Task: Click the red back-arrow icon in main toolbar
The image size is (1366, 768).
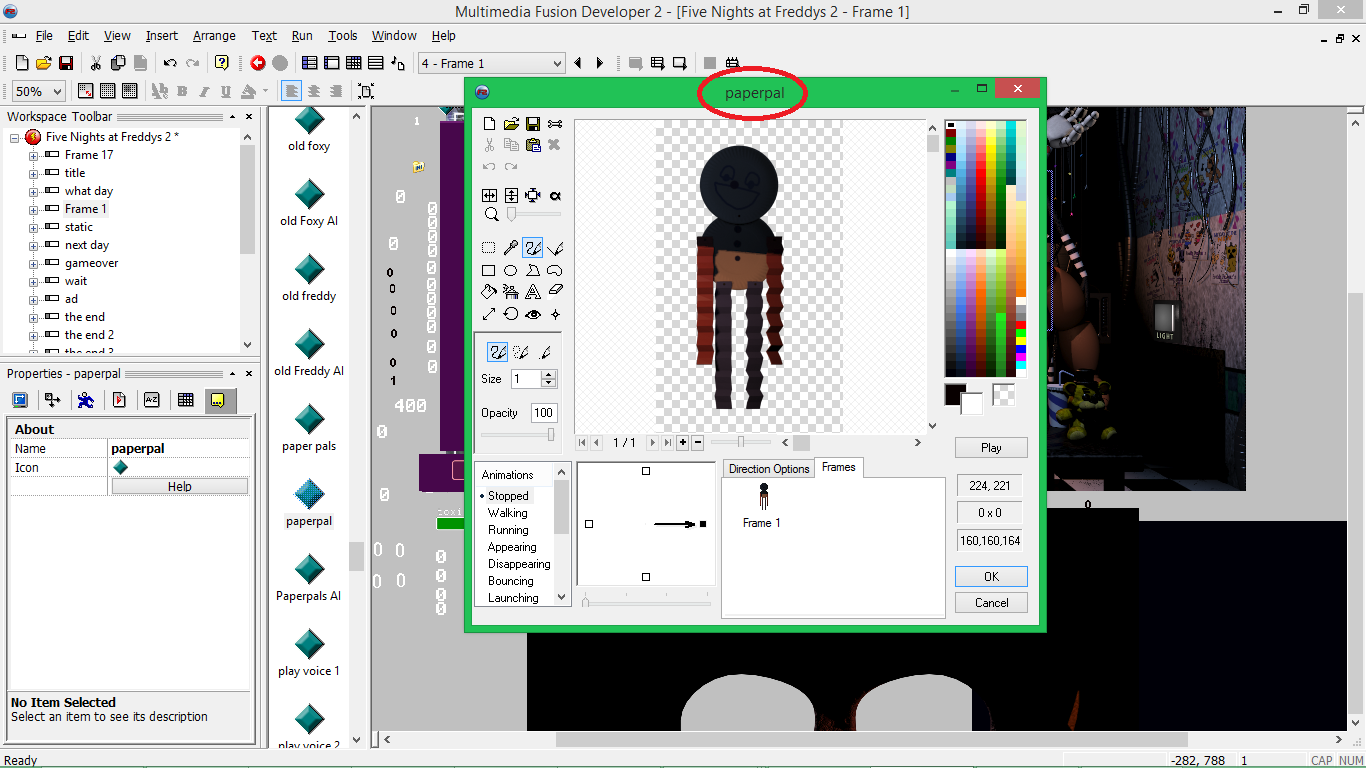Action: pyautogui.click(x=258, y=63)
